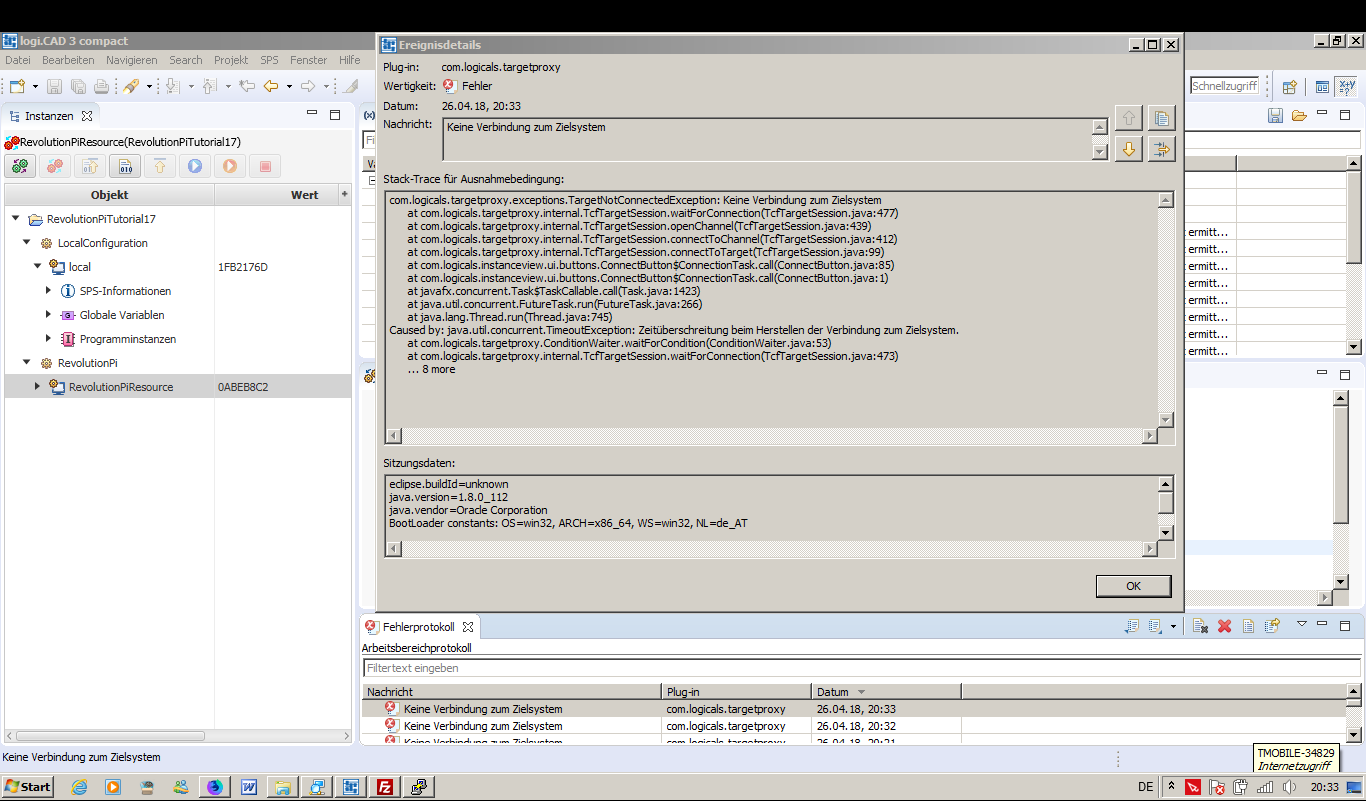Click the green gears connect button in Instanzen

point(20,166)
